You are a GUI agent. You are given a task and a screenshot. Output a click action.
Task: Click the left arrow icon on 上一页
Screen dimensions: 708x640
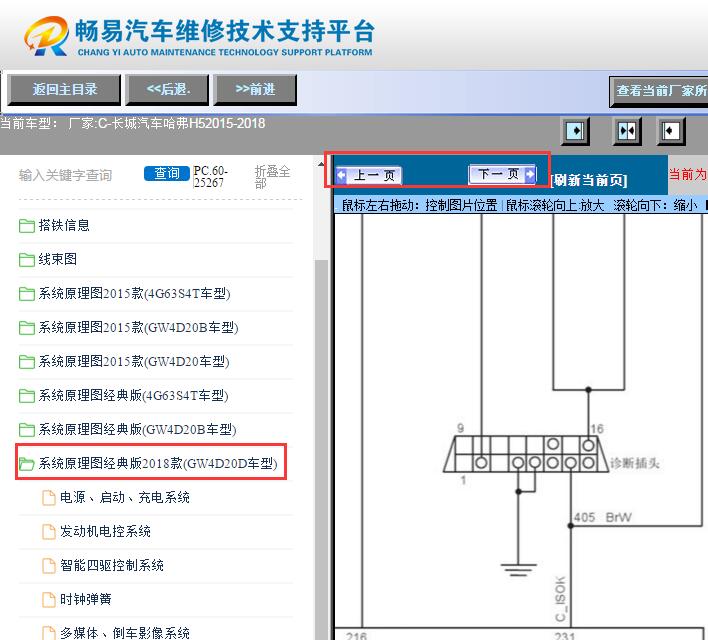[342, 175]
